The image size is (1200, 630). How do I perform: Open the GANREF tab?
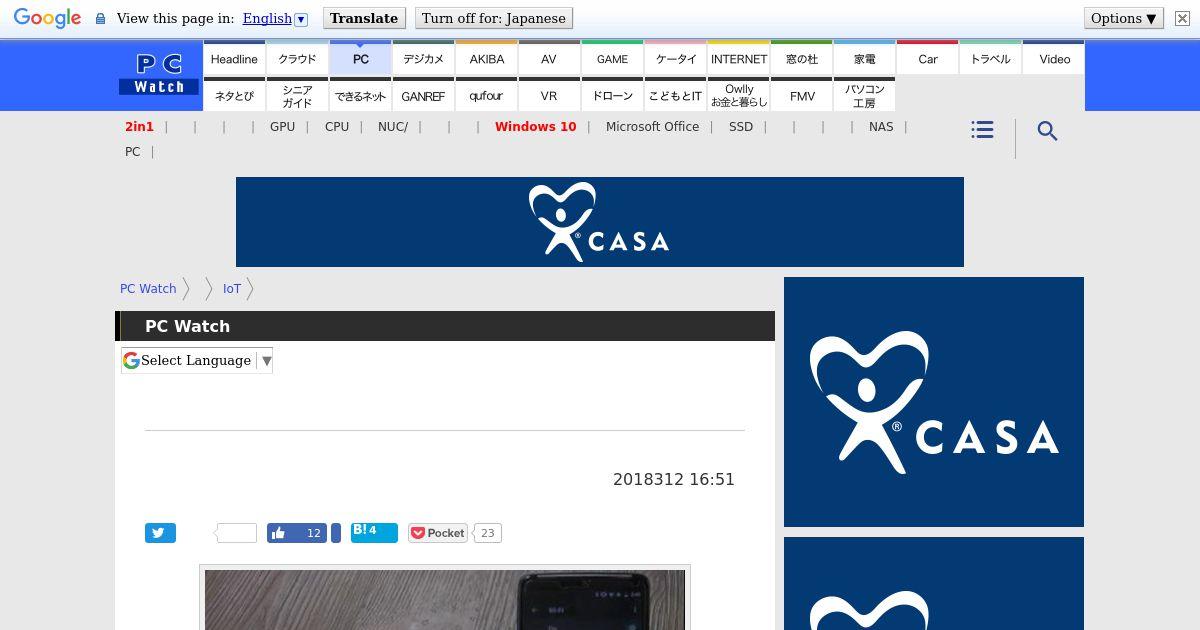point(423,95)
